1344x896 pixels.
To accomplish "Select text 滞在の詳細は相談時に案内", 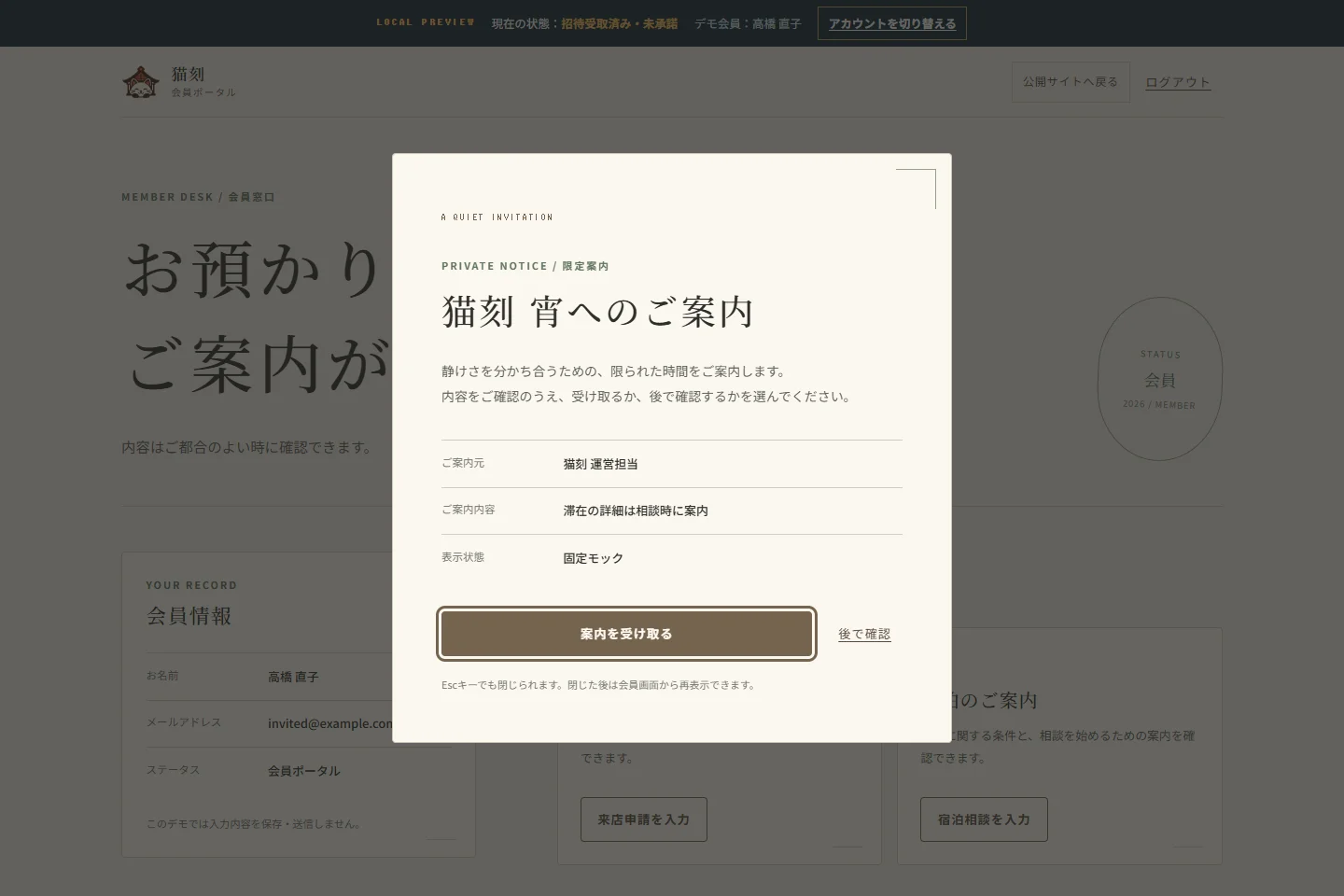I will 635,511.
